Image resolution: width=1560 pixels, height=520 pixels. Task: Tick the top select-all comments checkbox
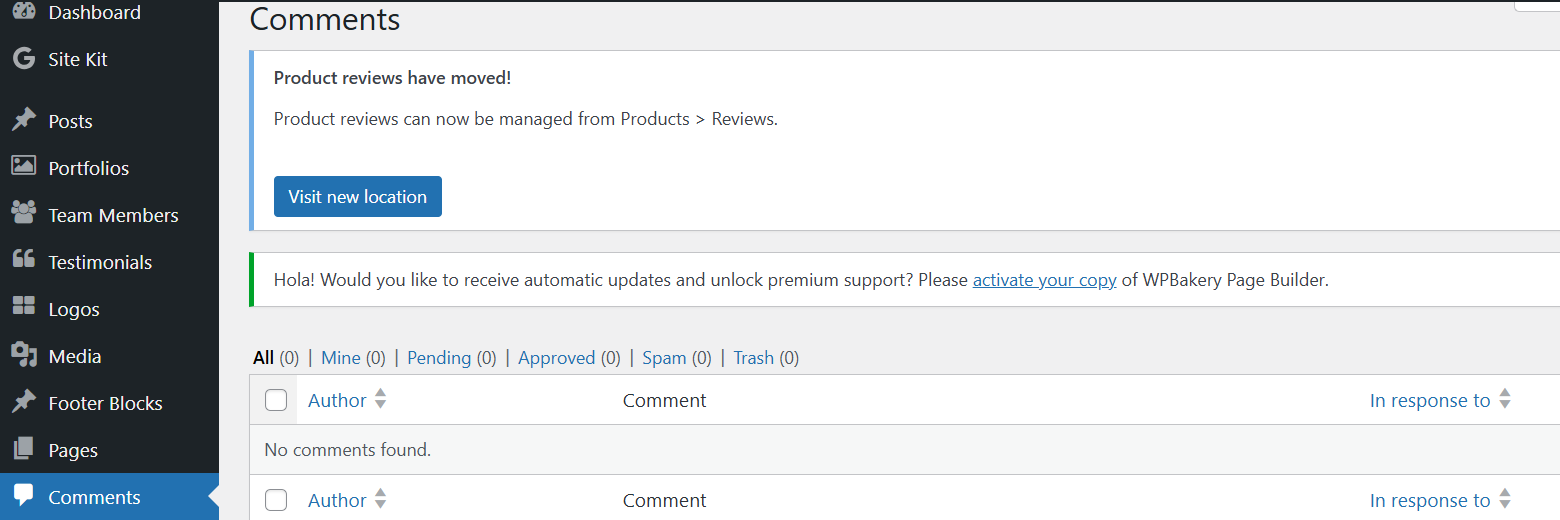click(x=276, y=400)
